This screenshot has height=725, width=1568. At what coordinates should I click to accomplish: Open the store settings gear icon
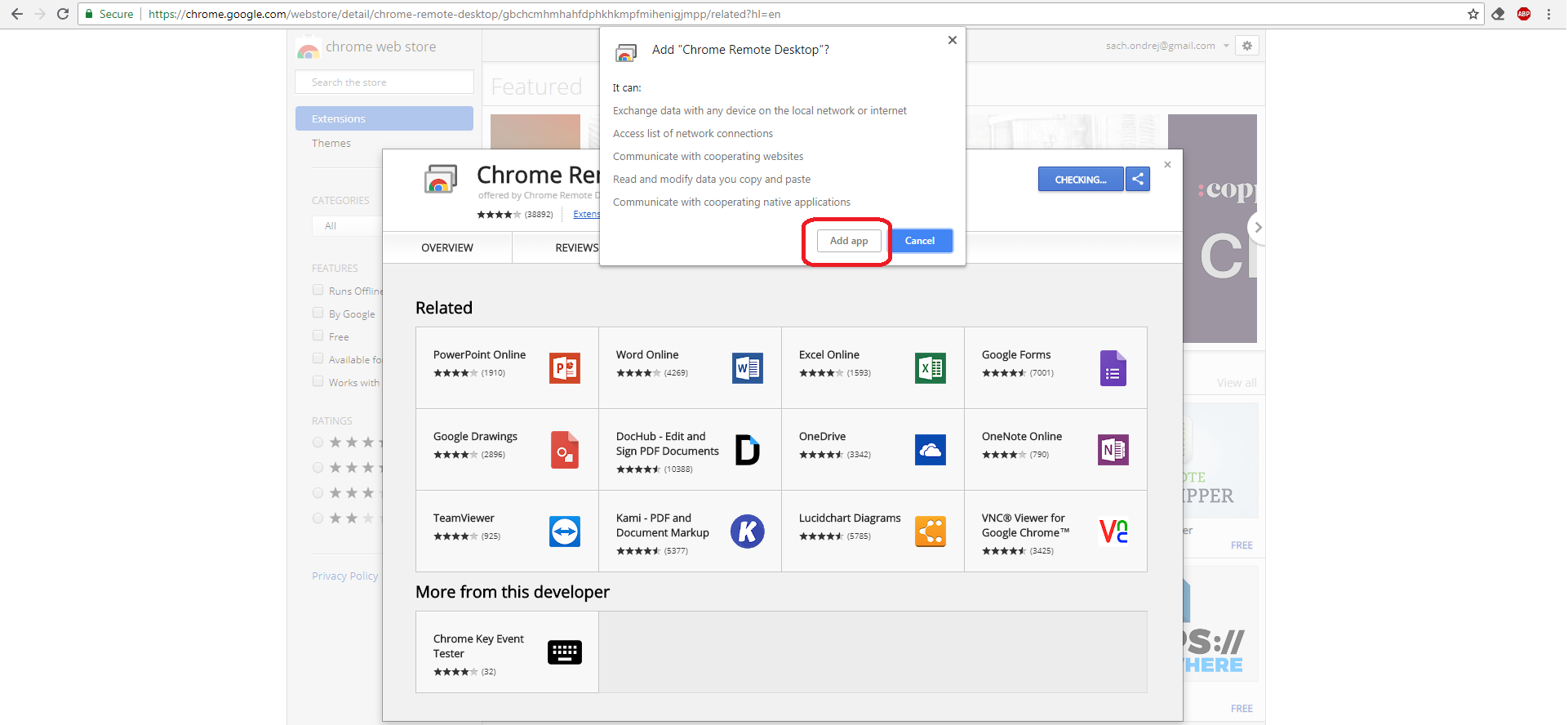click(1246, 46)
